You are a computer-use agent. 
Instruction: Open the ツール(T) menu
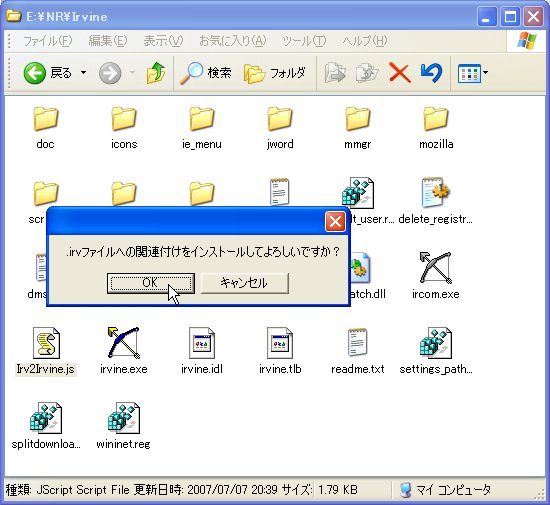pos(304,41)
